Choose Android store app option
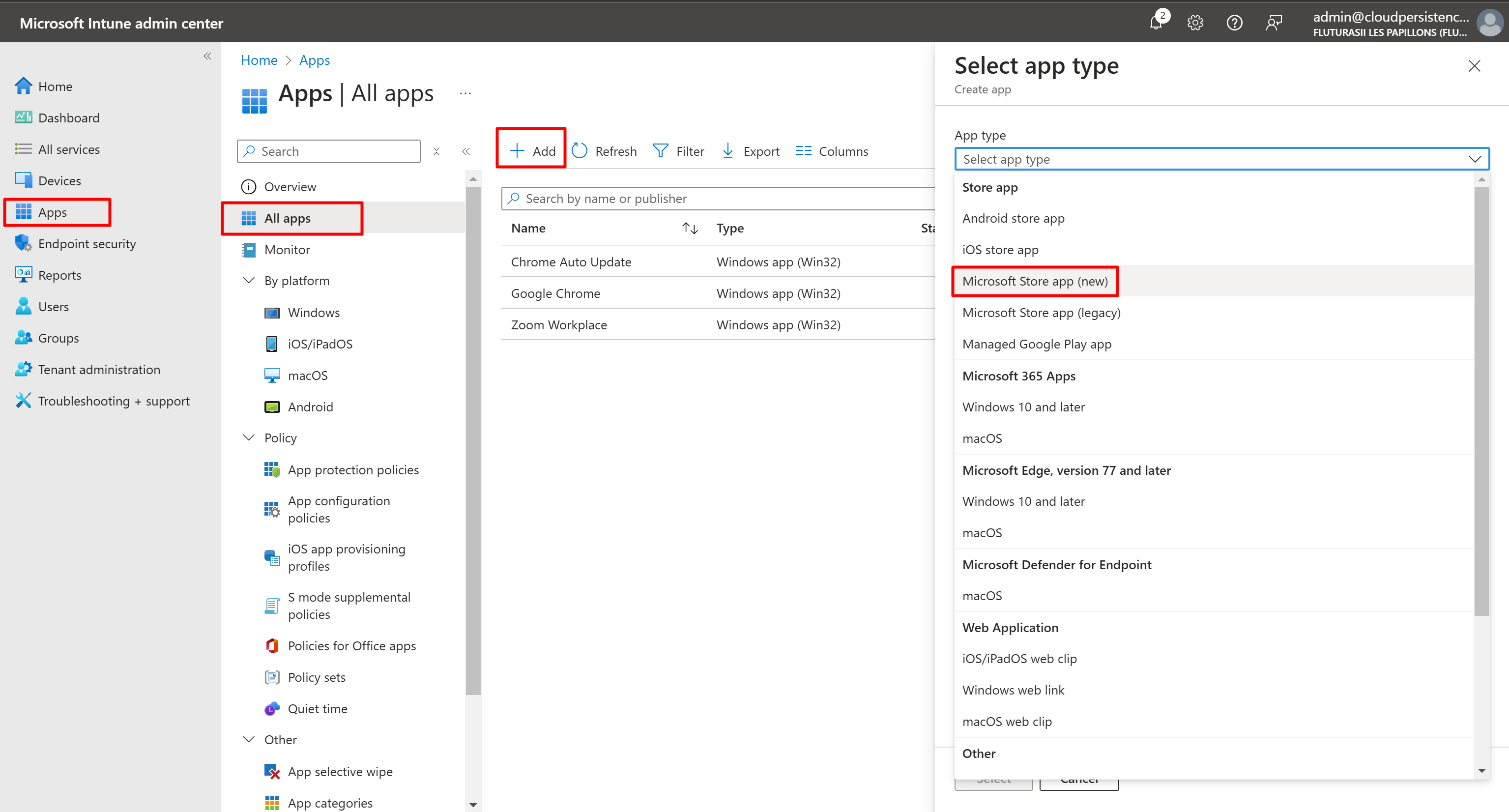1509x812 pixels. (x=1215, y=219)
